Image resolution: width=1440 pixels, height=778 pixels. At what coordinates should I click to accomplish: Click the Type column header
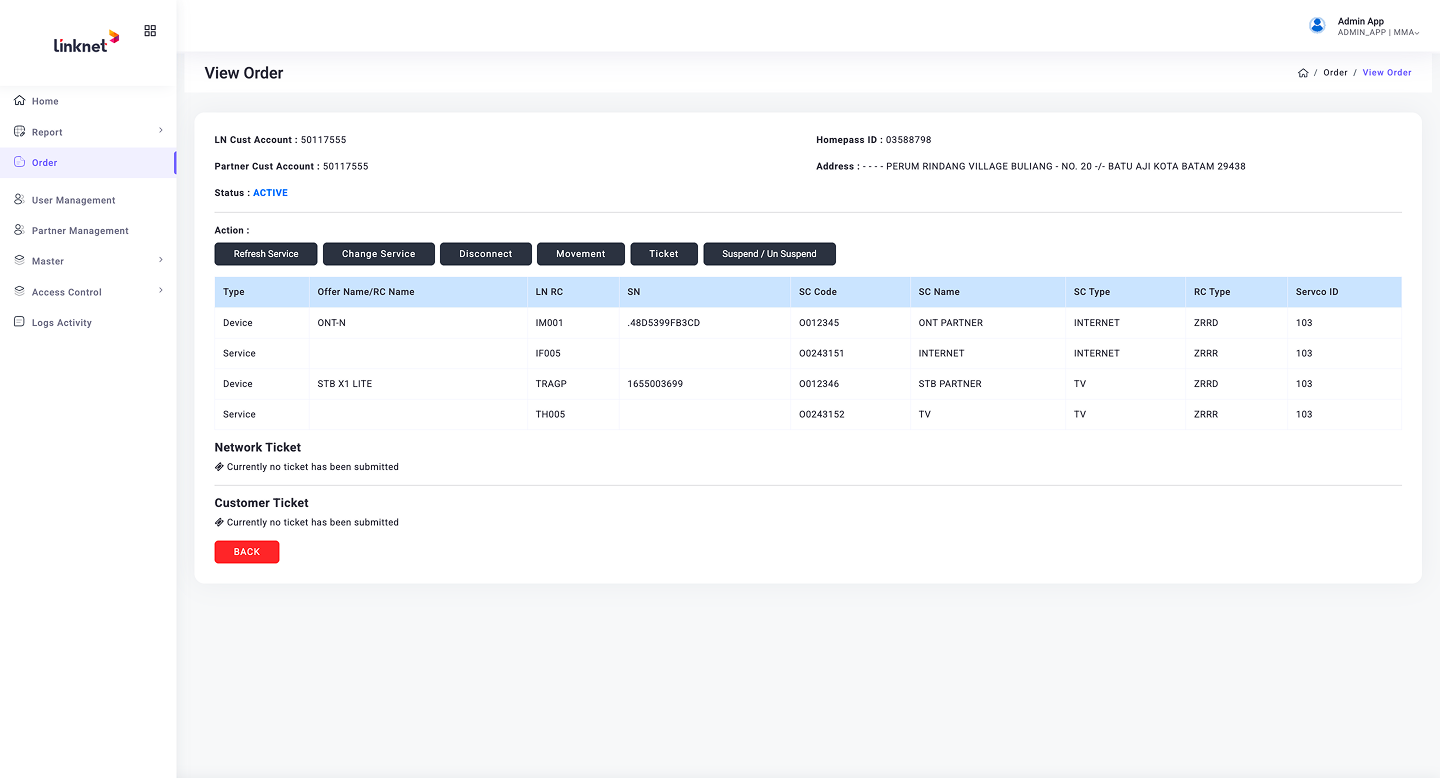[262, 292]
